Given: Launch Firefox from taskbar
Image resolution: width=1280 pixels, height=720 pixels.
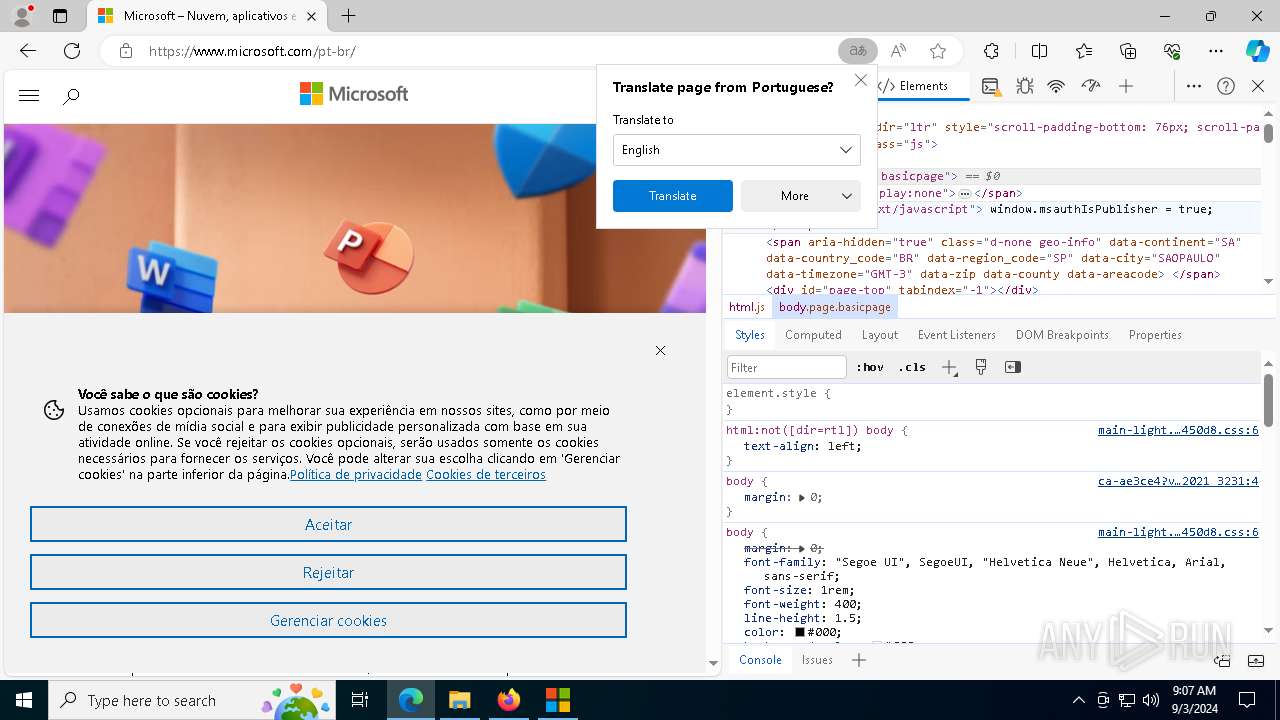Looking at the screenshot, I should tap(509, 700).
